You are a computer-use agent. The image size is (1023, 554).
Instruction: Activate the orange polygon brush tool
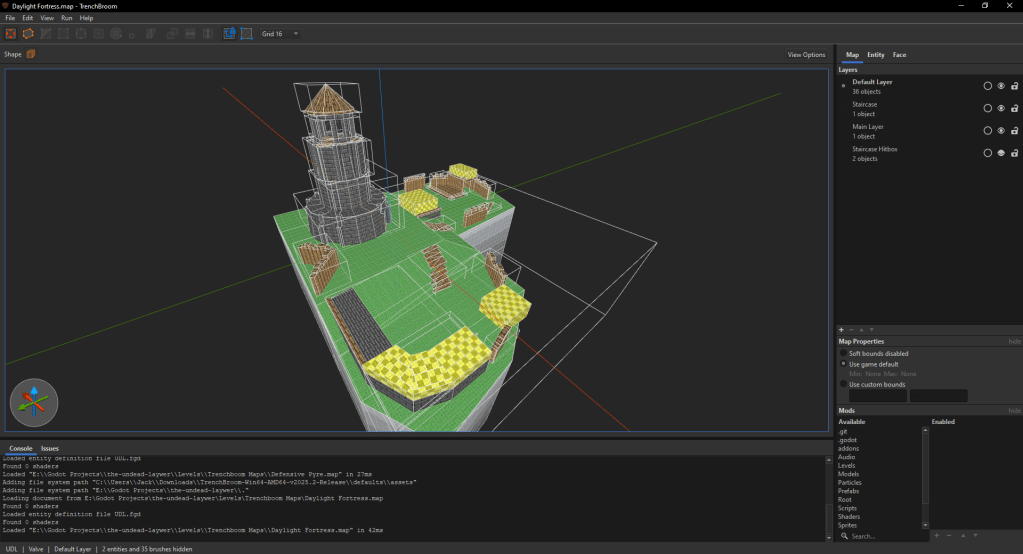[29, 34]
